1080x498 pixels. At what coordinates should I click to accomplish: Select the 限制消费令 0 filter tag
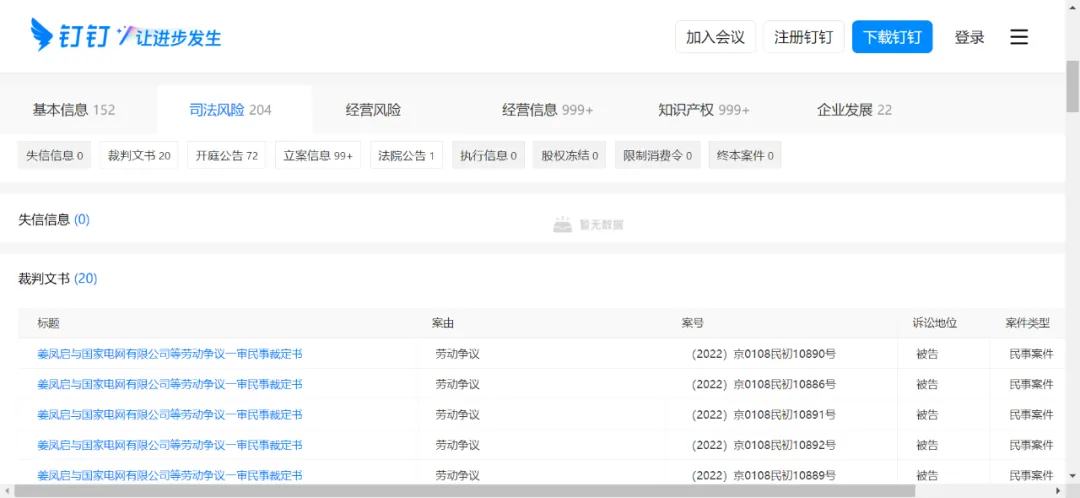657,155
